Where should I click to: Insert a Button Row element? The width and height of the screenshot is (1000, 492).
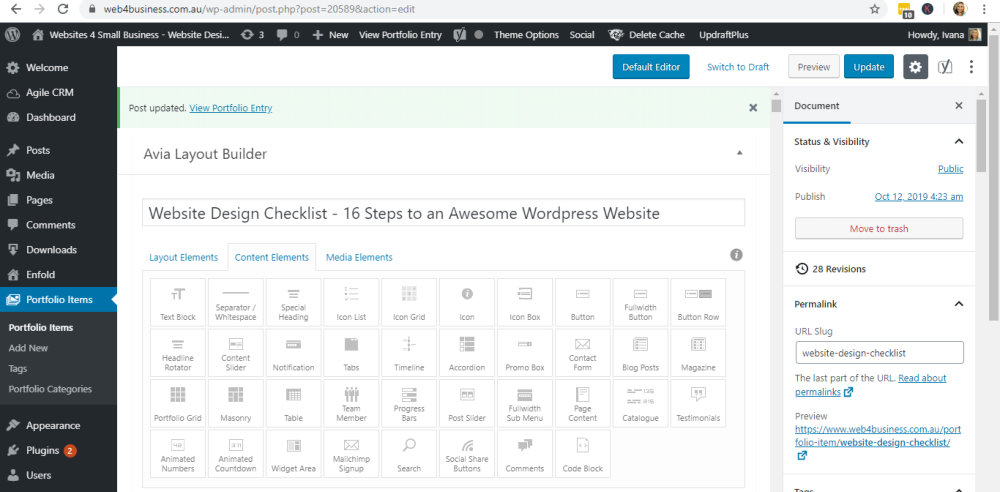pos(698,302)
